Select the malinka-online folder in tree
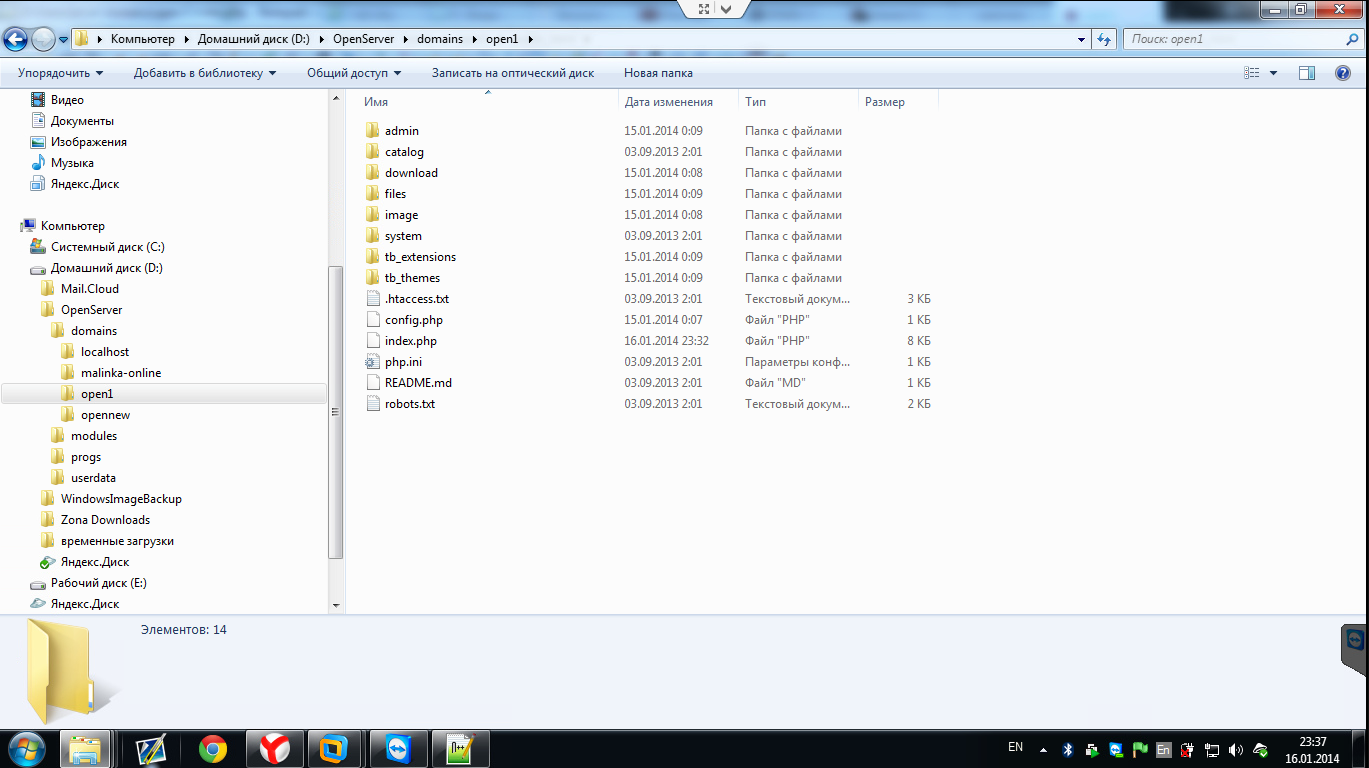The image size is (1369, 768). click(x=120, y=373)
